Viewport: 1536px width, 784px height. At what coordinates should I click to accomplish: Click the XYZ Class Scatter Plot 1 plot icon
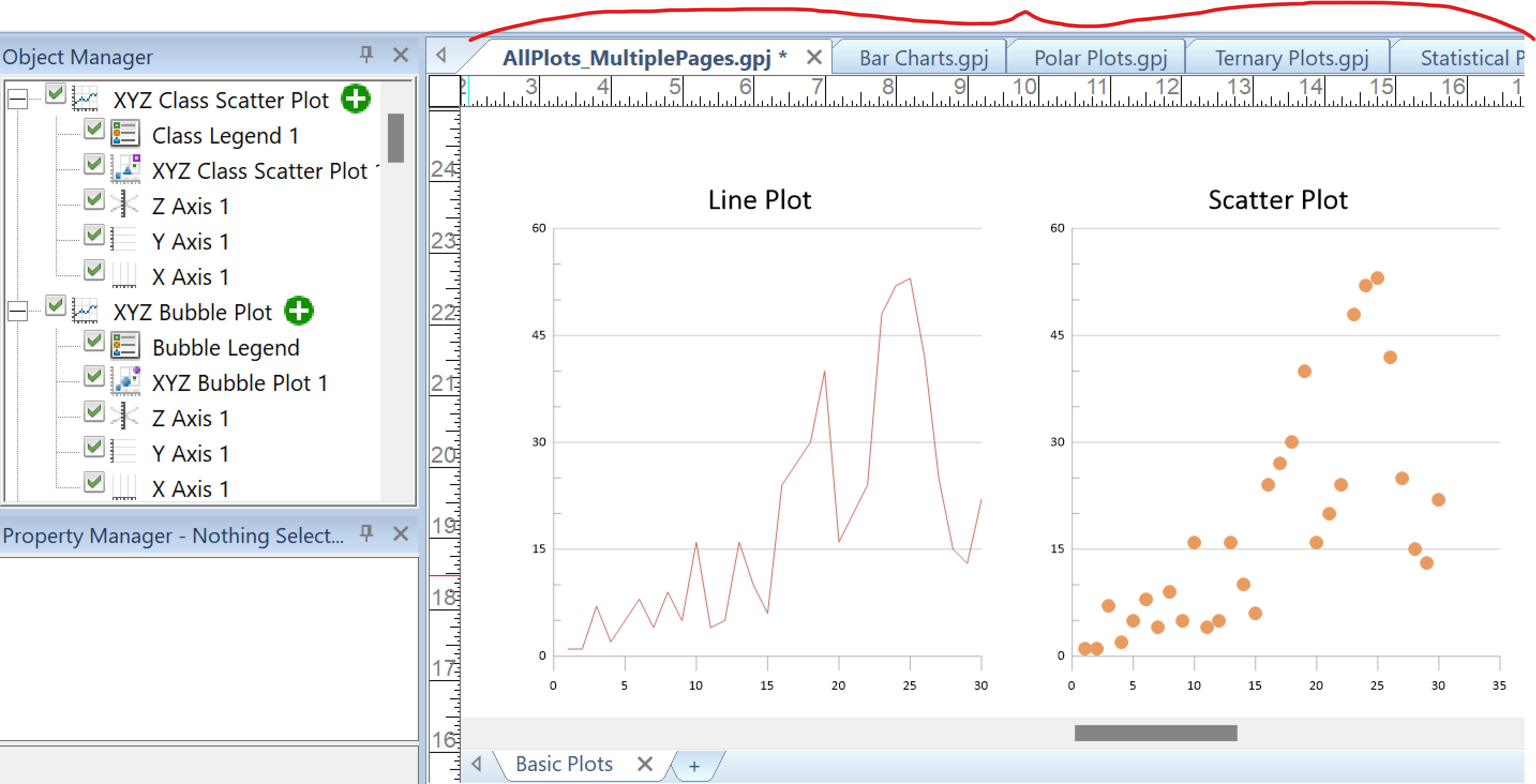tap(127, 169)
